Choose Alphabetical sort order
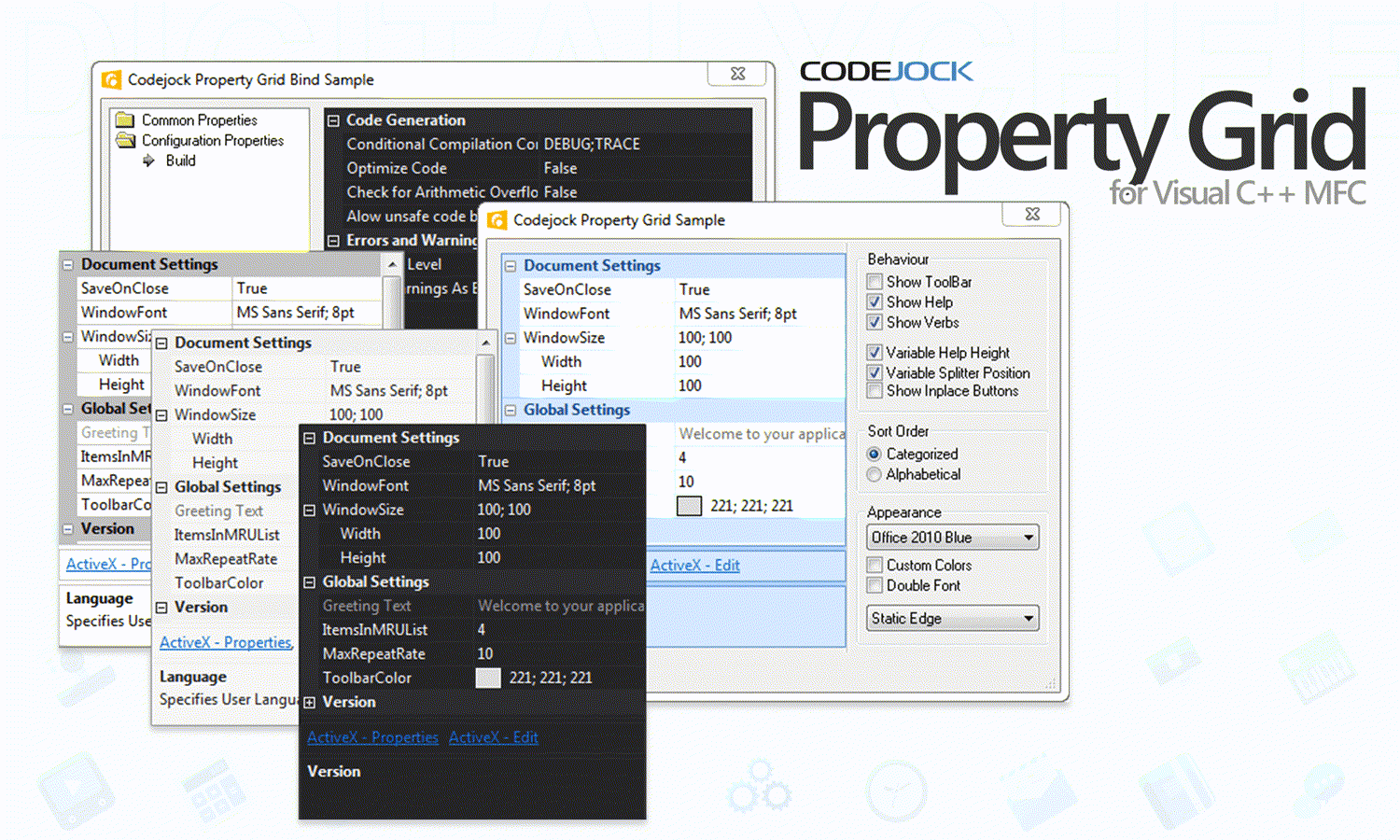 (x=875, y=475)
